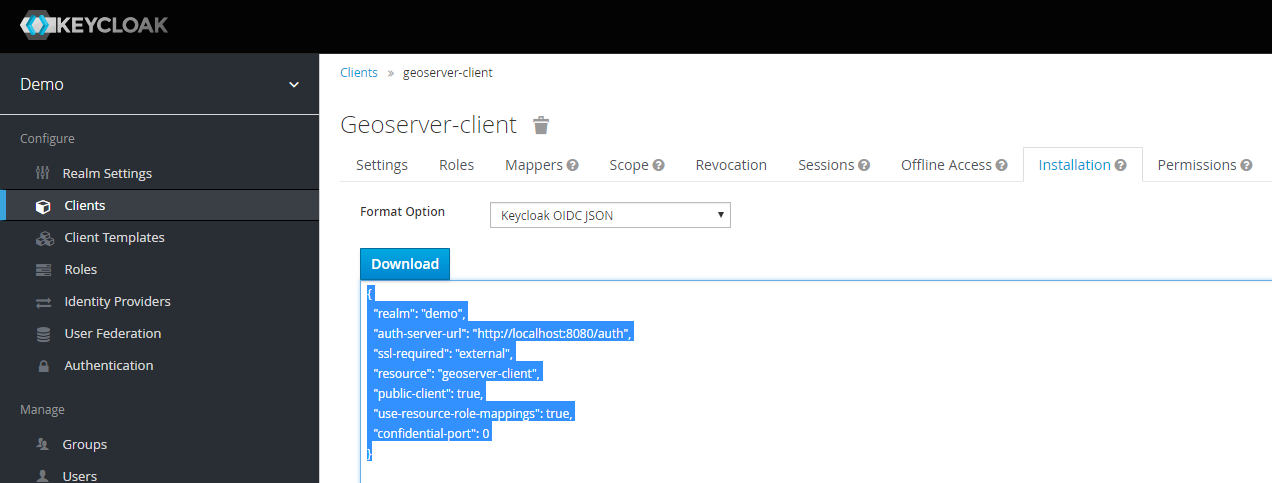1272x483 pixels.
Task: Click the Users person icon in the sidebar
Action: tap(42, 476)
